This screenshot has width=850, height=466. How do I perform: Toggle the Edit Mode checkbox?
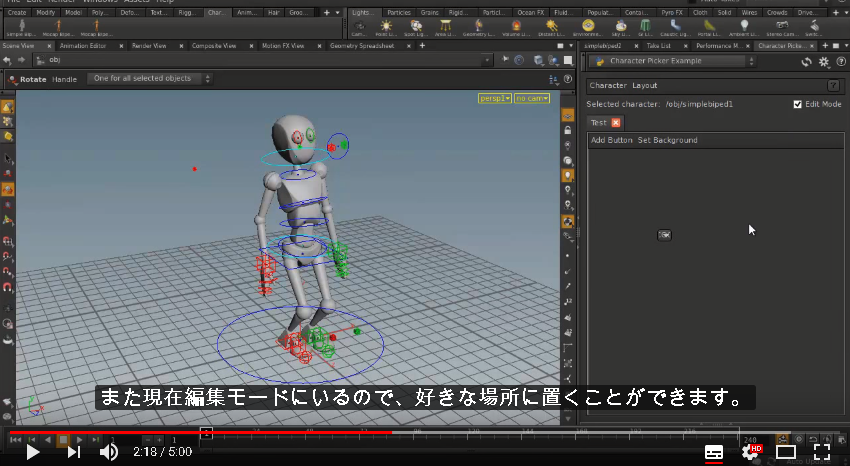tap(797, 104)
